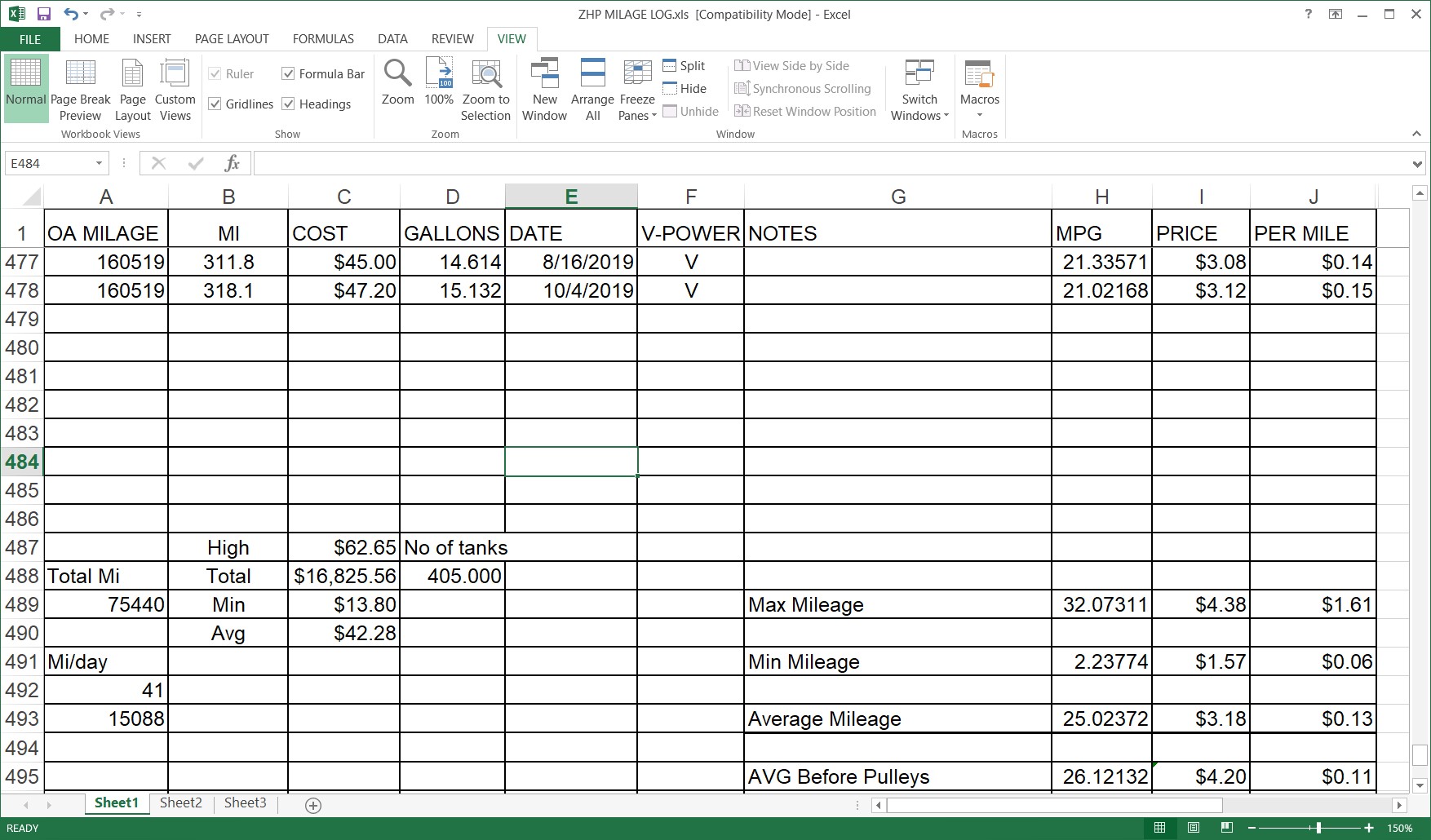This screenshot has width=1431, height=840.
Task: Adjust the zoom slider handle
Action: coord(1318,828)
